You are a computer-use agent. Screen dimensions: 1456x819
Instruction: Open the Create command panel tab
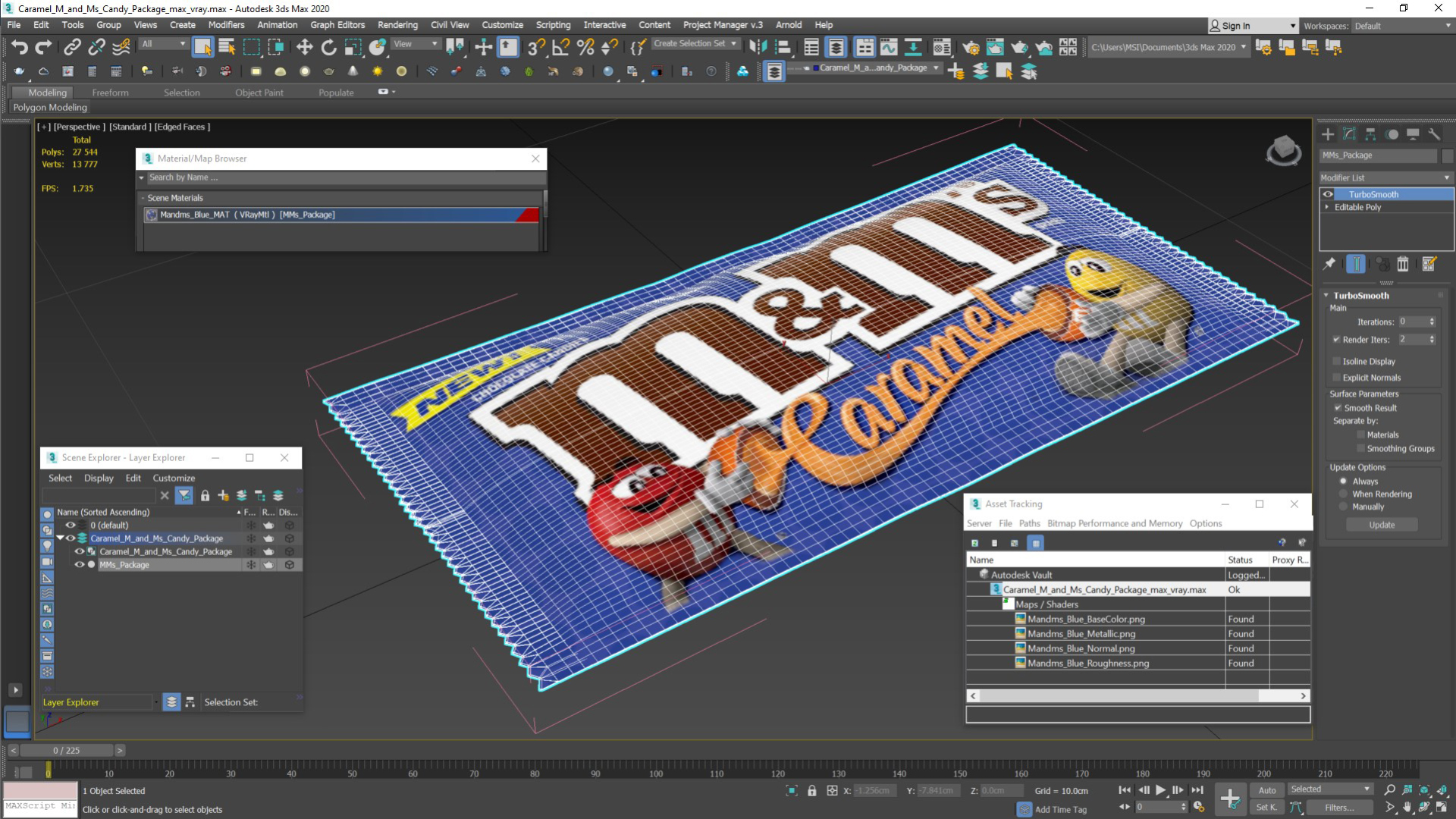pos(1328,134)
